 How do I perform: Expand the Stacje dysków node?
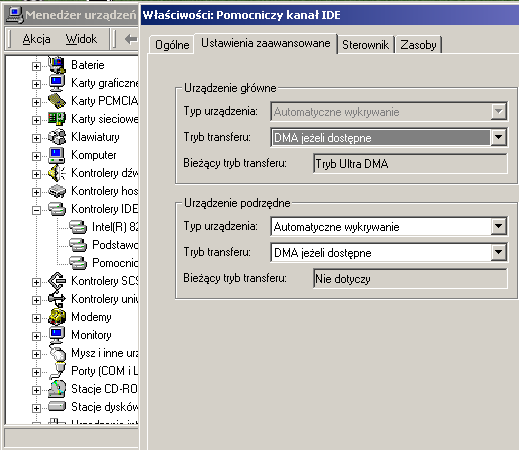36,408
